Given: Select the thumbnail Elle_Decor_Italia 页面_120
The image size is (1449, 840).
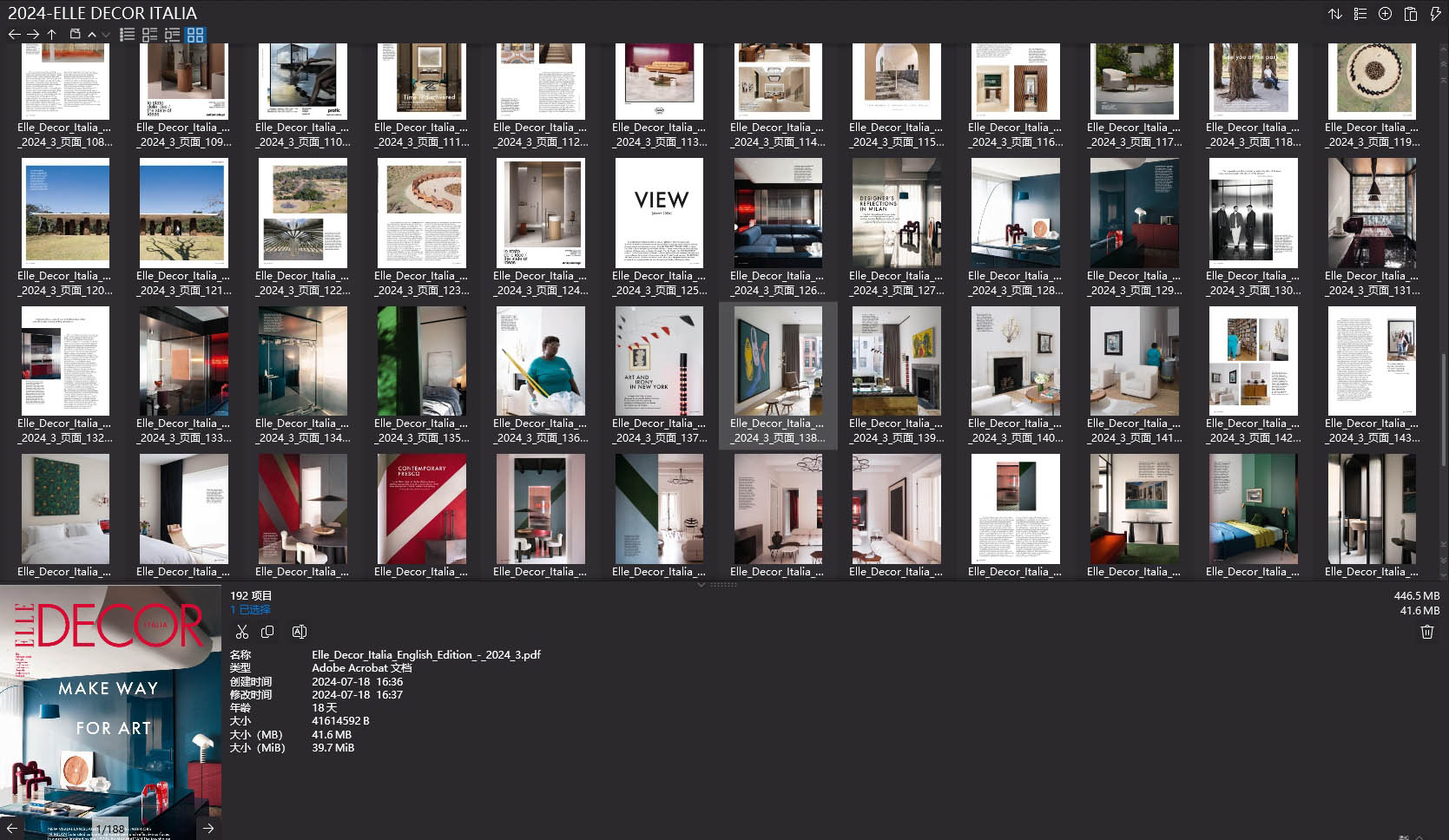Looking at the screenshot, I should [x=65, y=213].
